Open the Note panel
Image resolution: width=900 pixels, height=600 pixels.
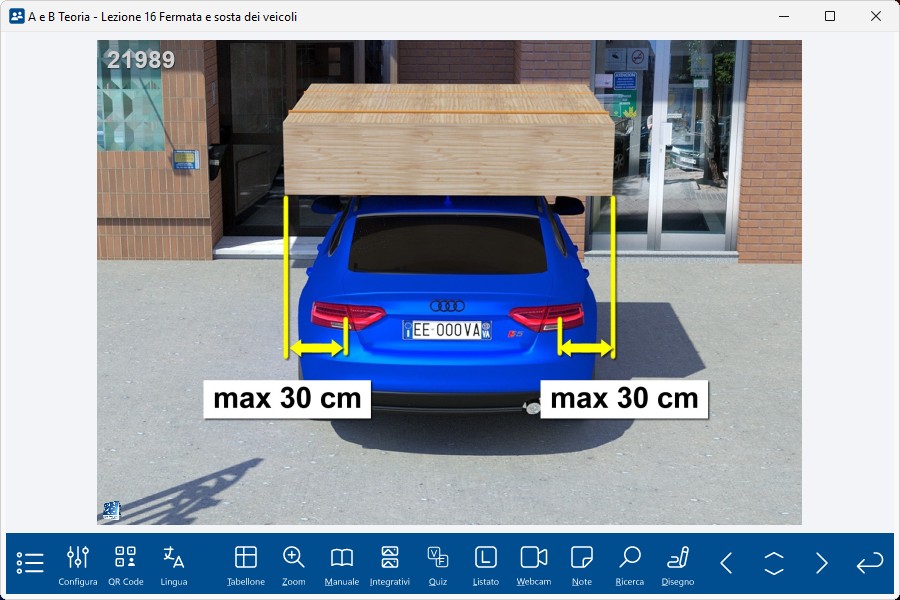582,564
